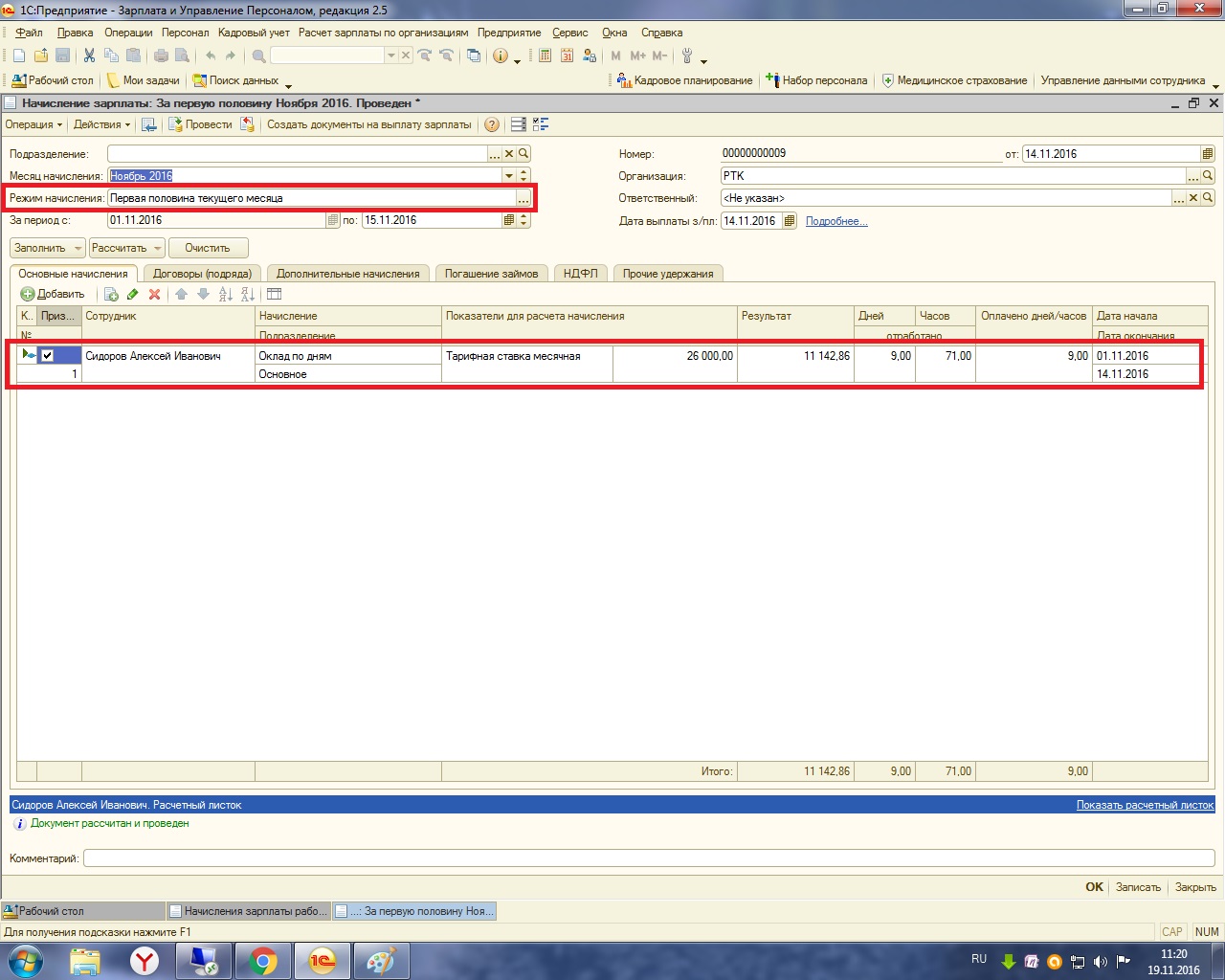The width and height of the screenshot is (1225, 980).
Task: Click the M memory button icon
Action: [x=615, y=56]
